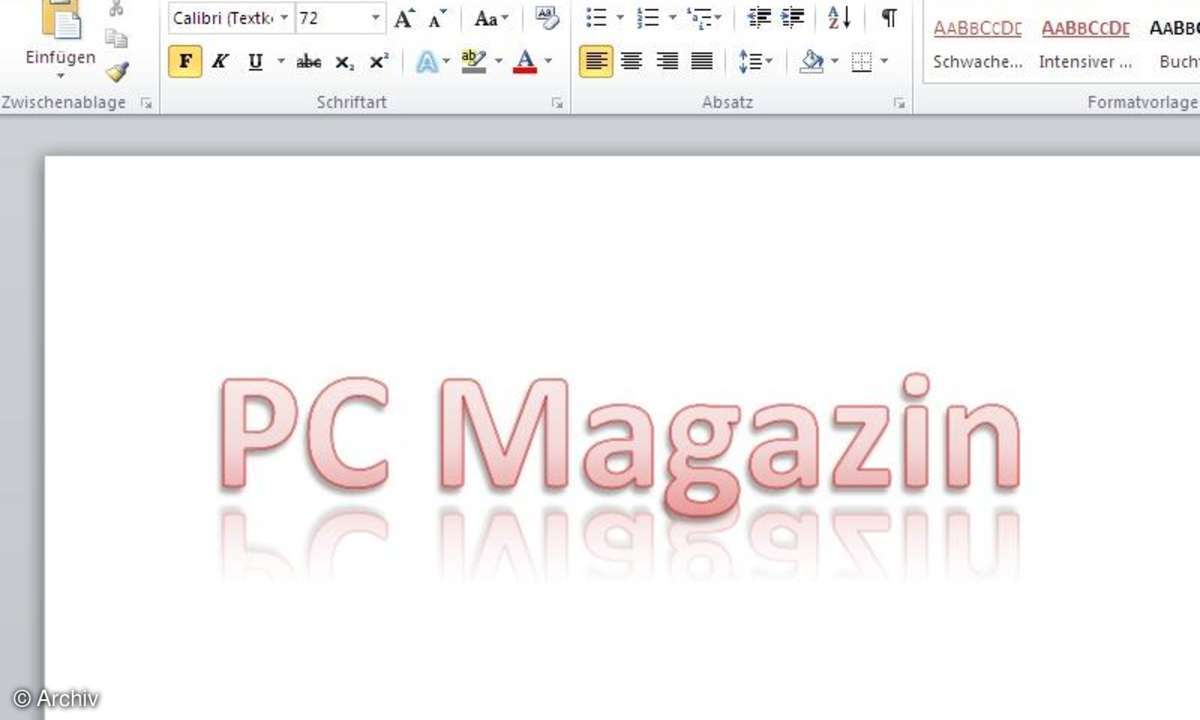Open the Zwischenablage dialog launcher
The image size is (1200, 720).
[146, 103]
